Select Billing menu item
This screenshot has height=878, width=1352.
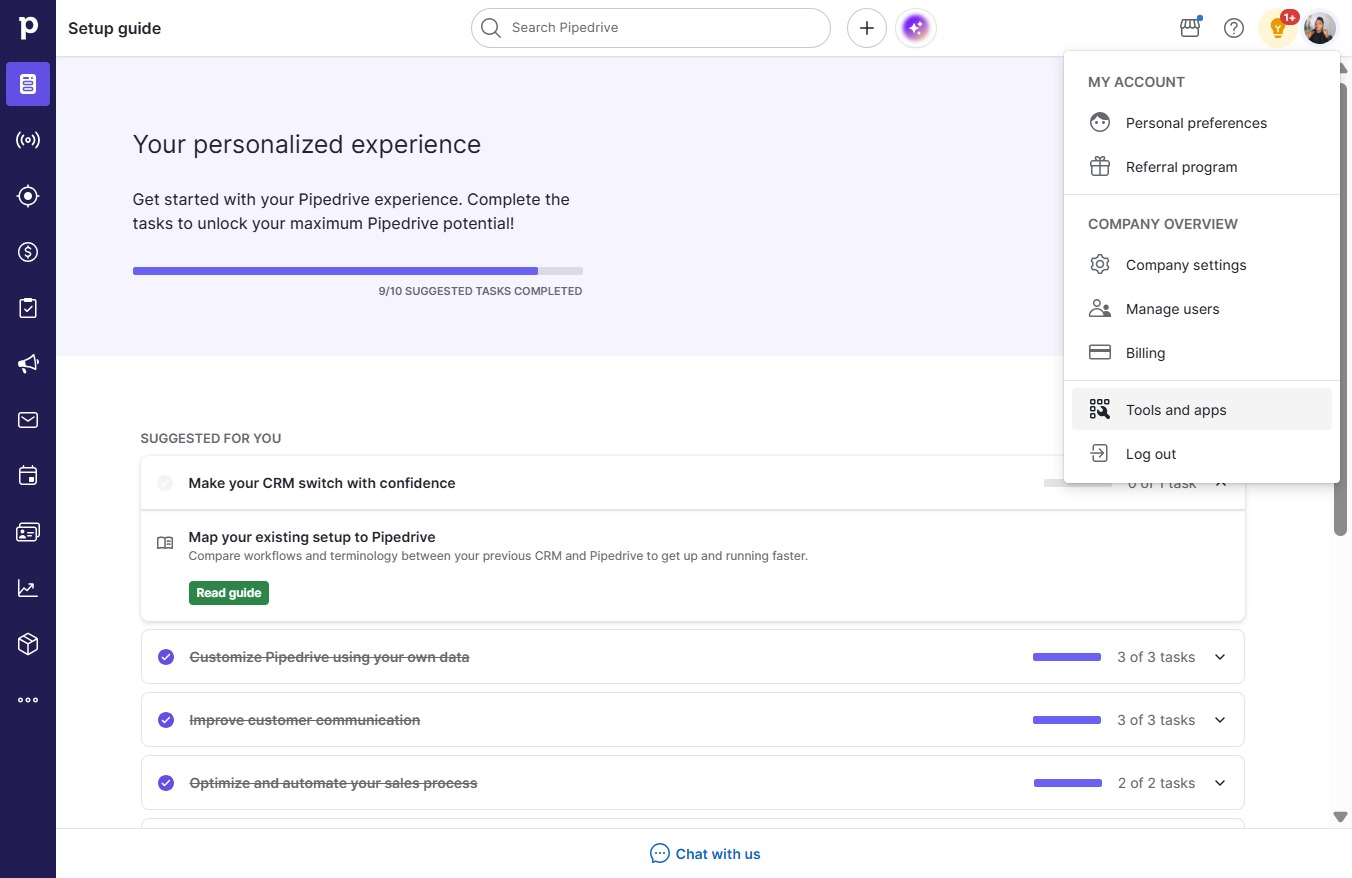coord(1202,353)
